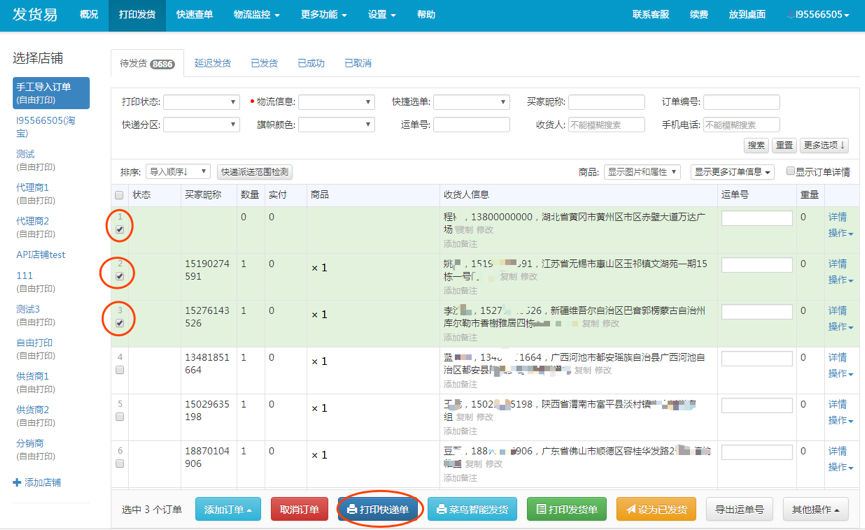Click the 搜索 search button

click(x=756, y=145)
